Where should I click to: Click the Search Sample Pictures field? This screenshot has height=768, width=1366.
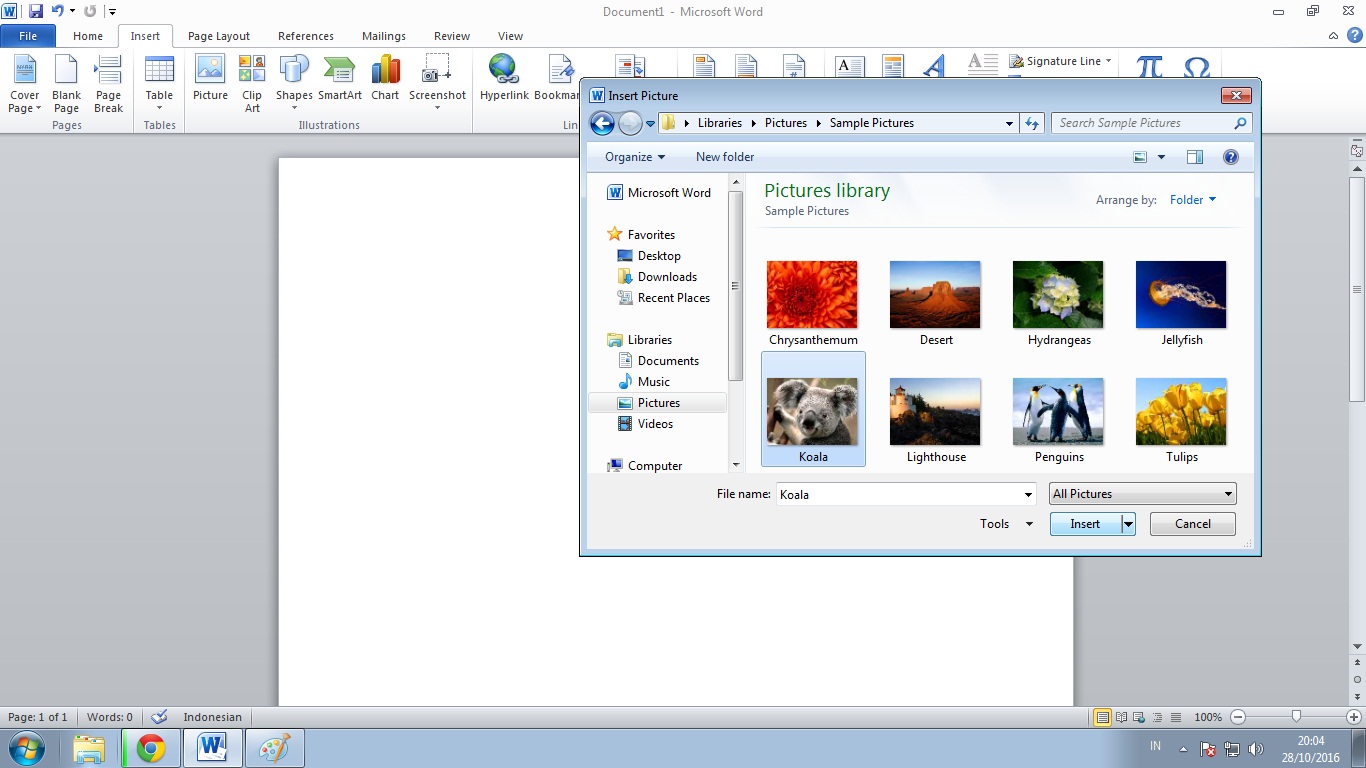(x=1151, y=123)
